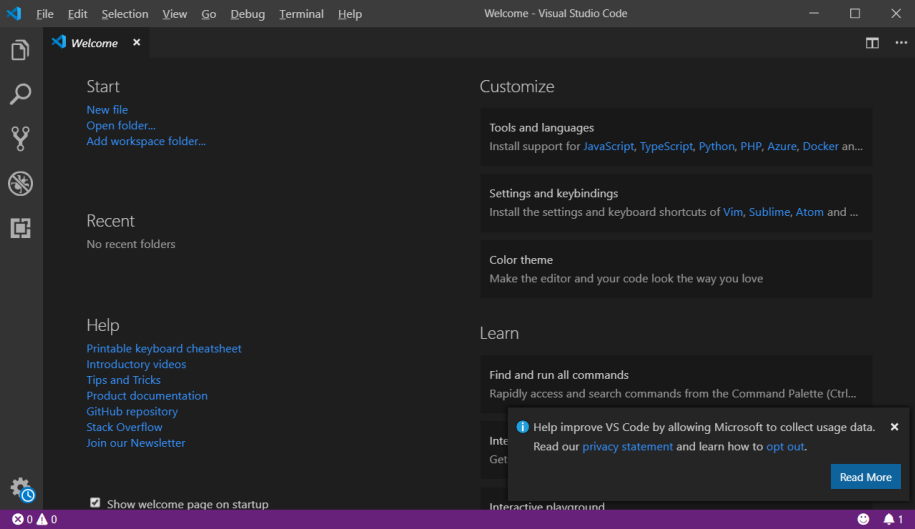Install Atom keybindings link
This screenshot has height=529, width=915.
[x=810, y=212]
